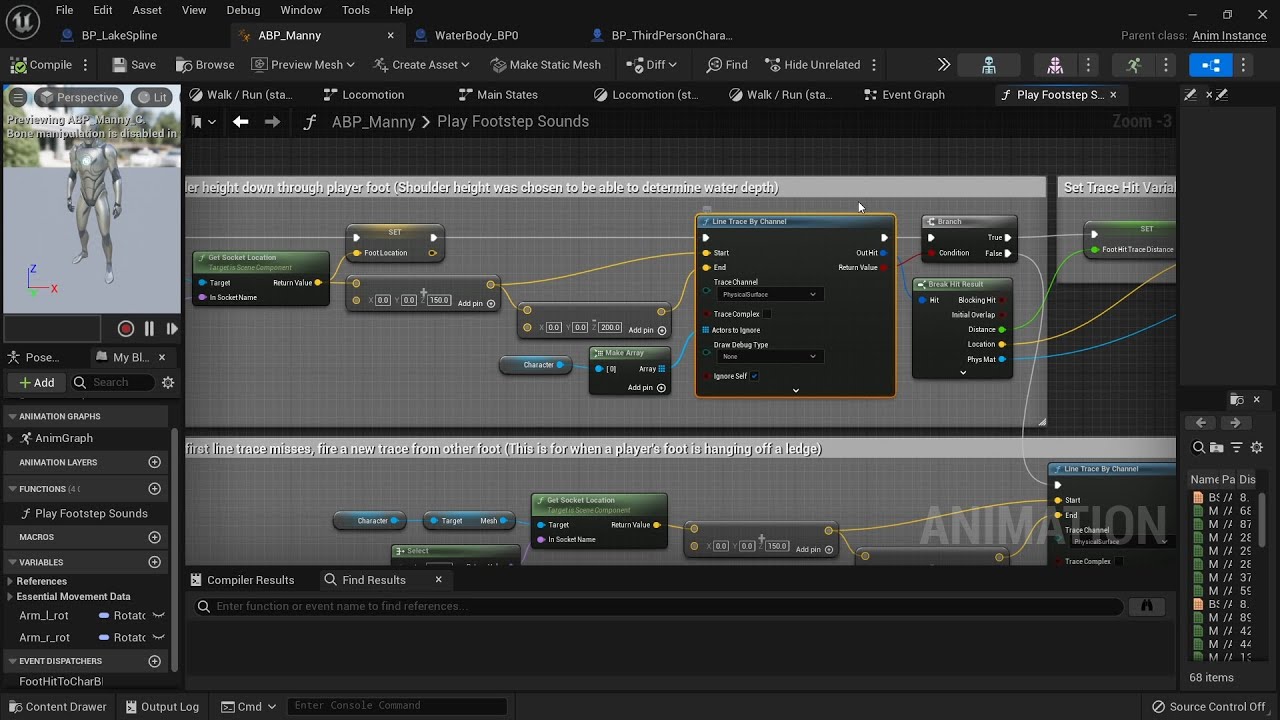Add a new function
Viewport: 1280px width, 720px height.
[154, 489]
